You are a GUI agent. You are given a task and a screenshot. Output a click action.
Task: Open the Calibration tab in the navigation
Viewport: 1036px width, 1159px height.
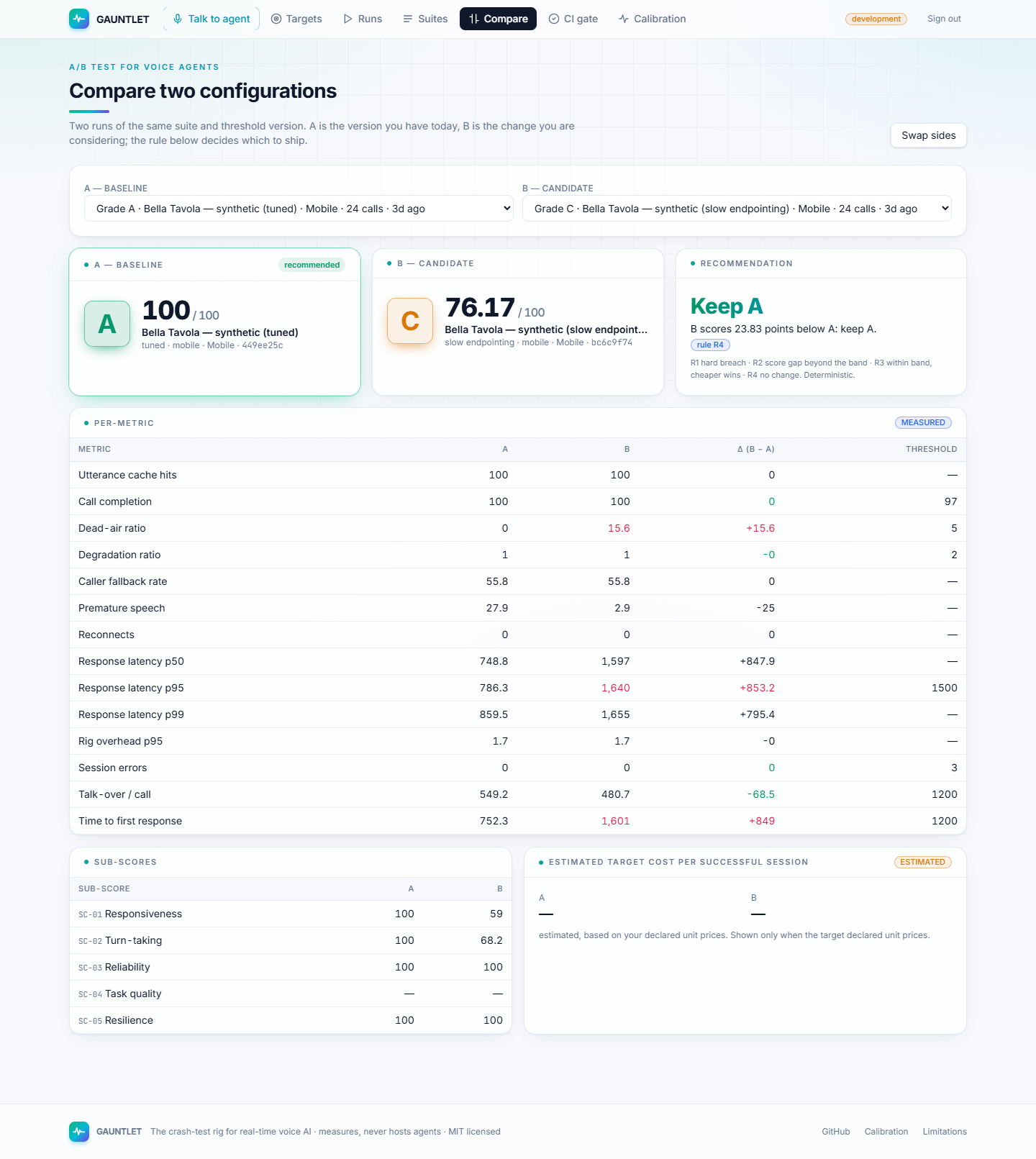(653, 19)
